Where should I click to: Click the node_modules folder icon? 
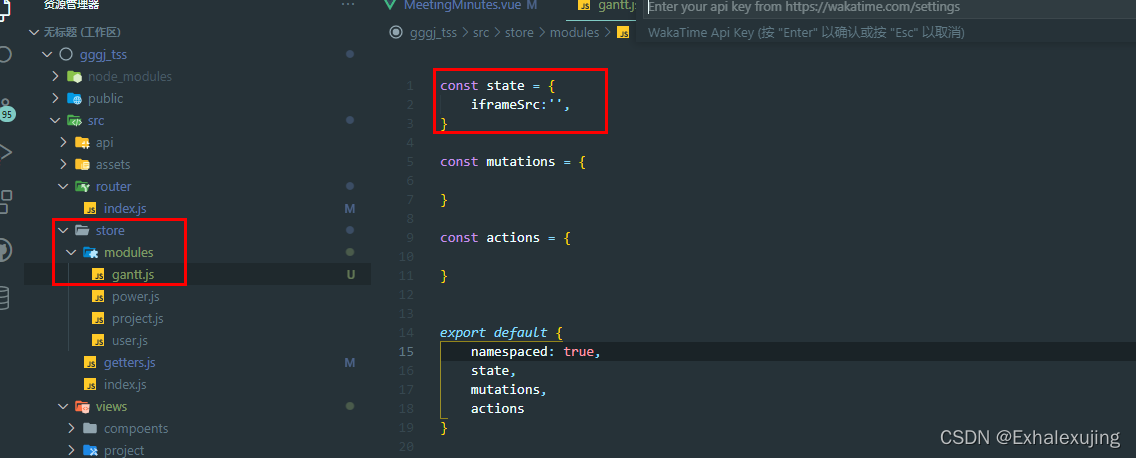pos(74,76)
